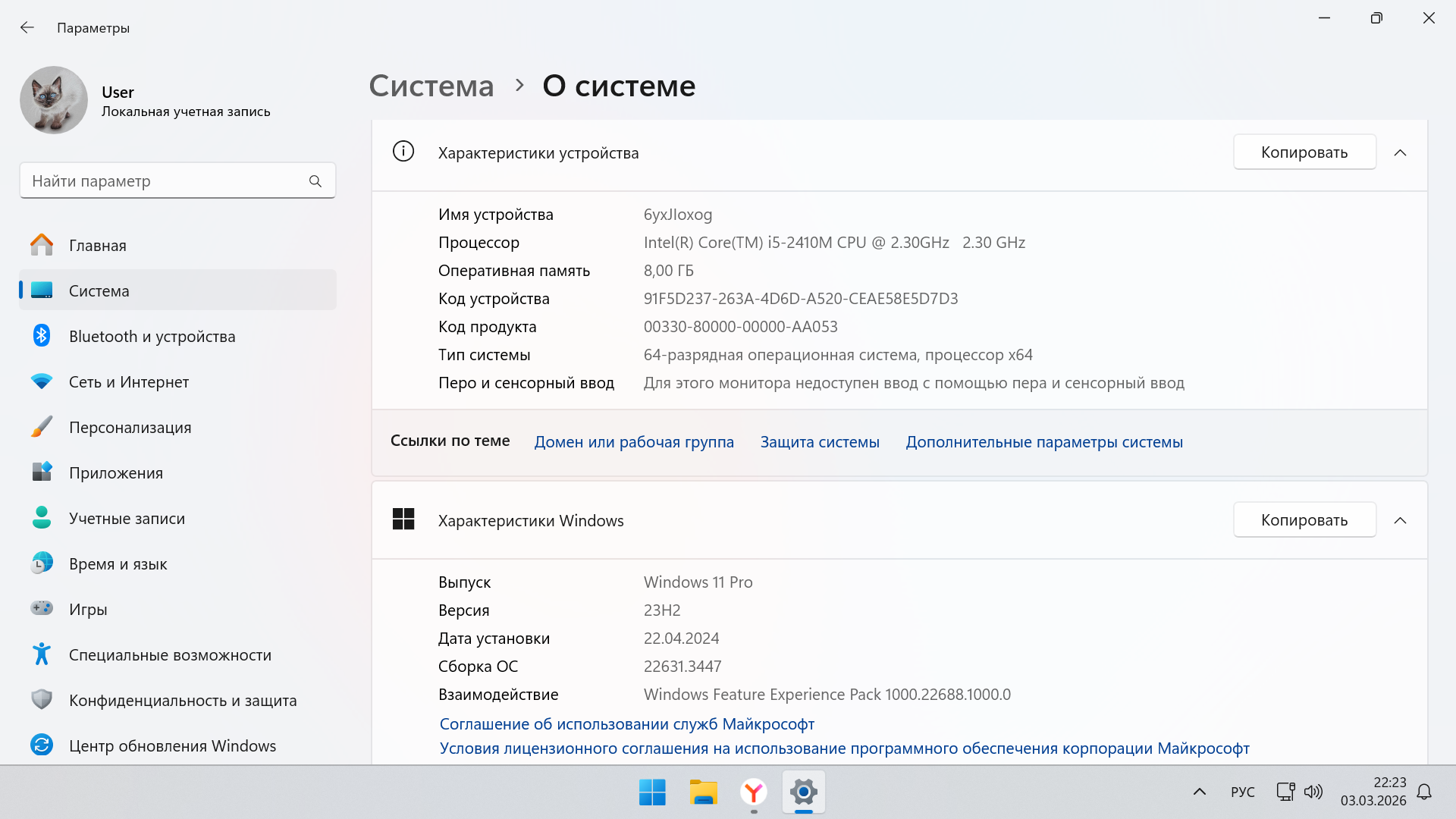Open the Microsoft software license terms link
1456x819 pixels.
click(x=845, y=748)
